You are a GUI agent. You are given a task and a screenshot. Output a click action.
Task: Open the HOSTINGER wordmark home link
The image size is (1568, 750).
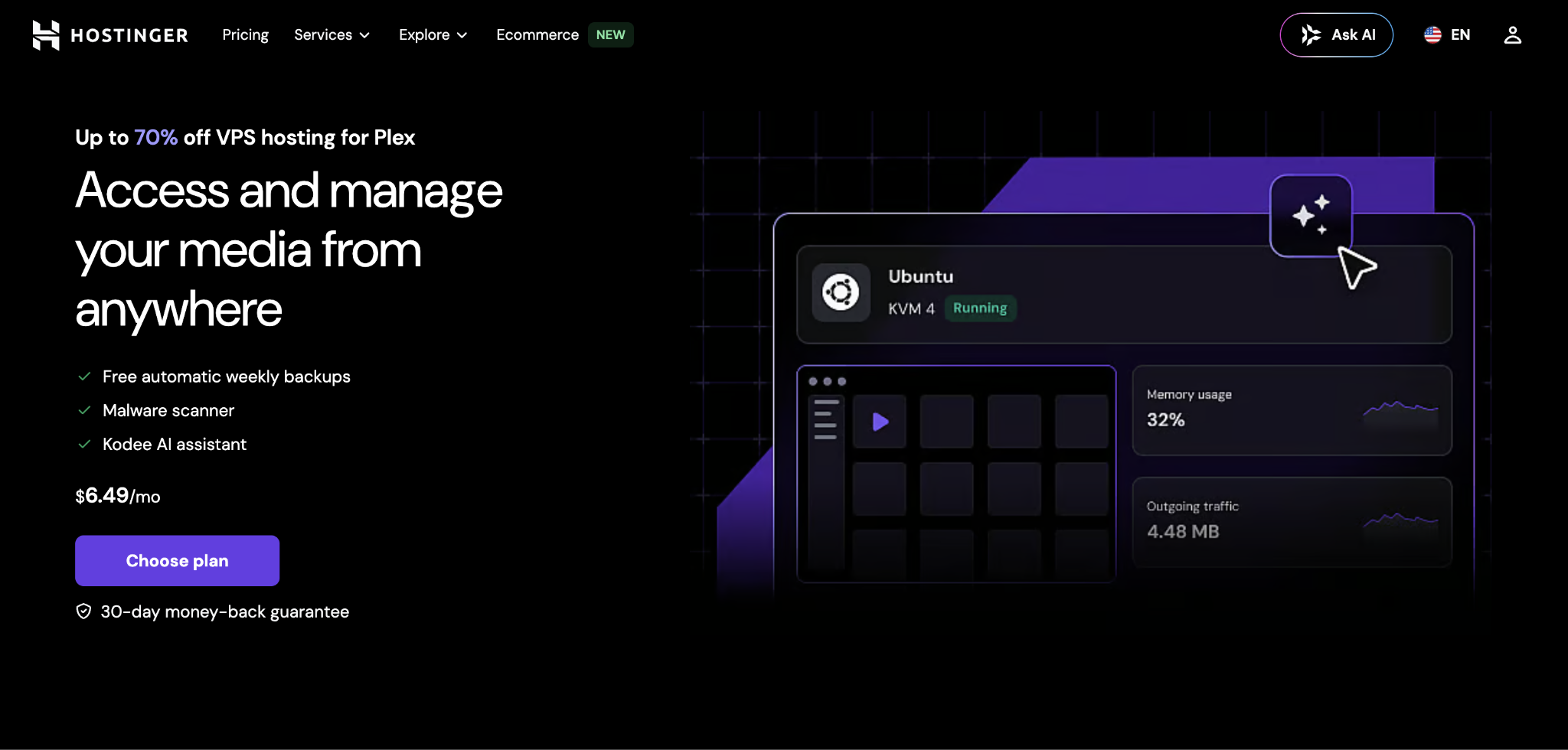click(129, 35)
